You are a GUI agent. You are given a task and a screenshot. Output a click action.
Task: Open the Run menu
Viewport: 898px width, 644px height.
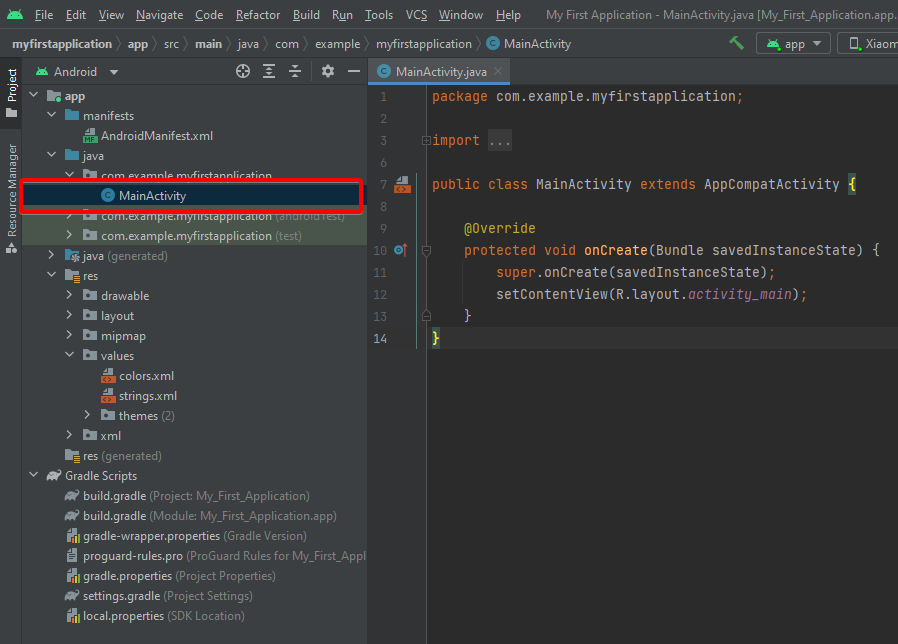coord(342,15)
